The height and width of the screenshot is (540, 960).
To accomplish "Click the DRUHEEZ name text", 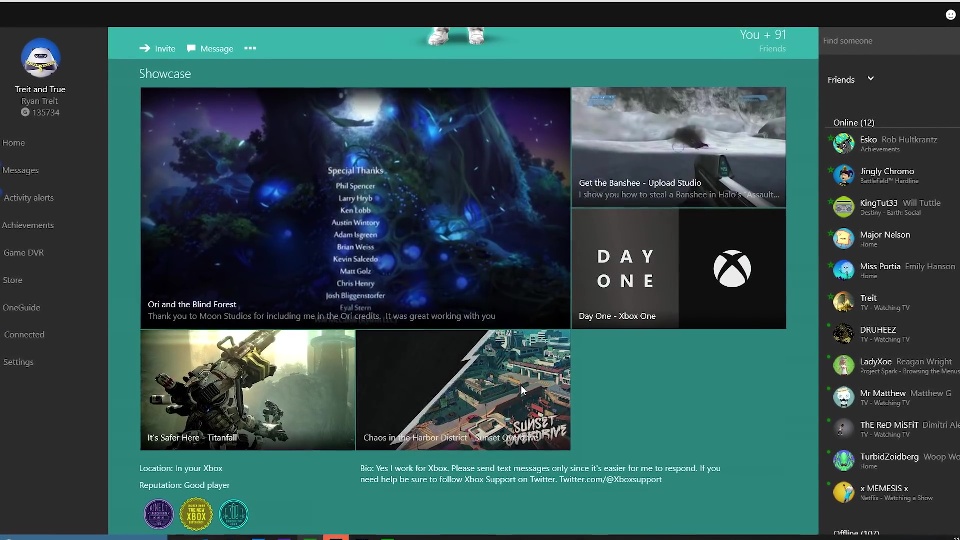I will tap(878, 329).
